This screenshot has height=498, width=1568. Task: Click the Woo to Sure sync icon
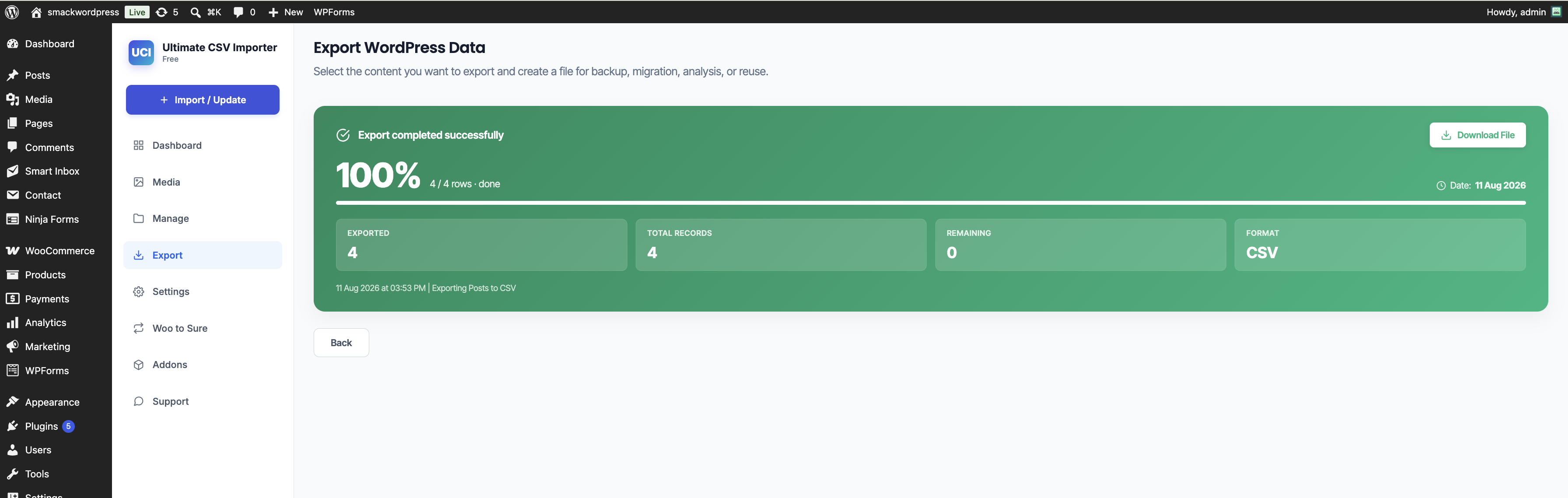(x=139, y=328)
